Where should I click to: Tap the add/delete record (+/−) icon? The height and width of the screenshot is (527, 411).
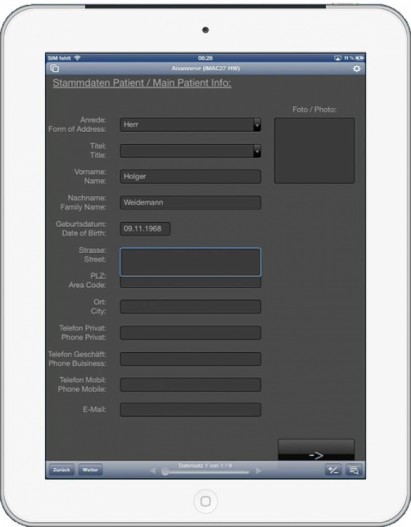click(333, 470)
